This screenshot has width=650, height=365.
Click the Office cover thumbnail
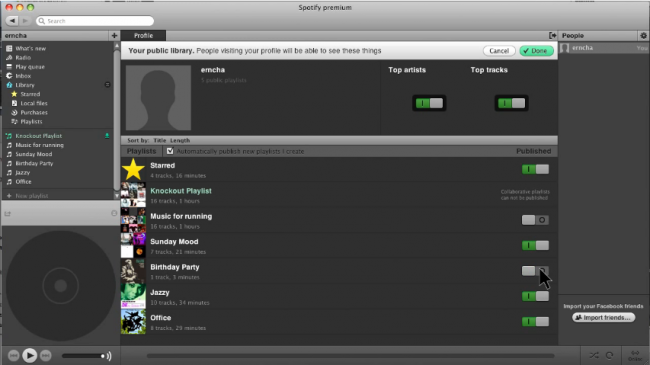(x=133, y=321)
